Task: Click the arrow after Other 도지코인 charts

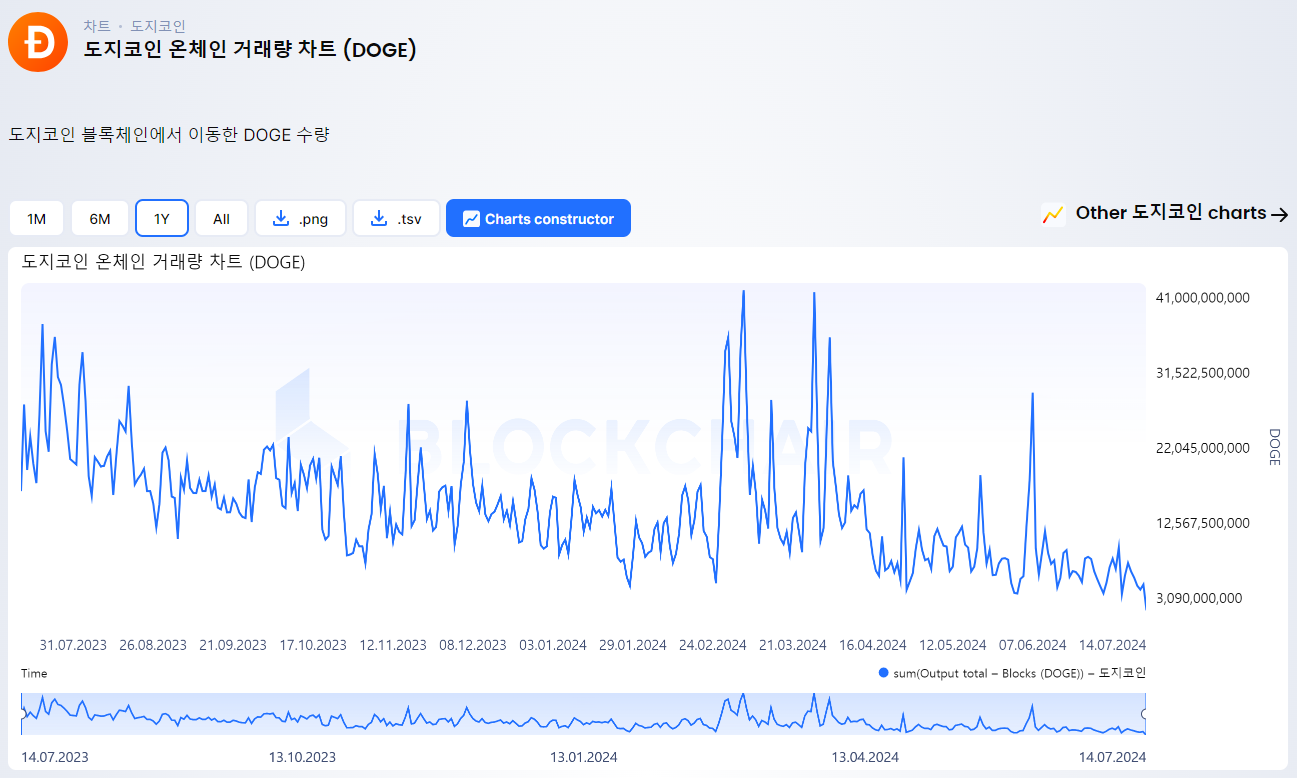Action: pyautogui.click(x=1279, y=214)
